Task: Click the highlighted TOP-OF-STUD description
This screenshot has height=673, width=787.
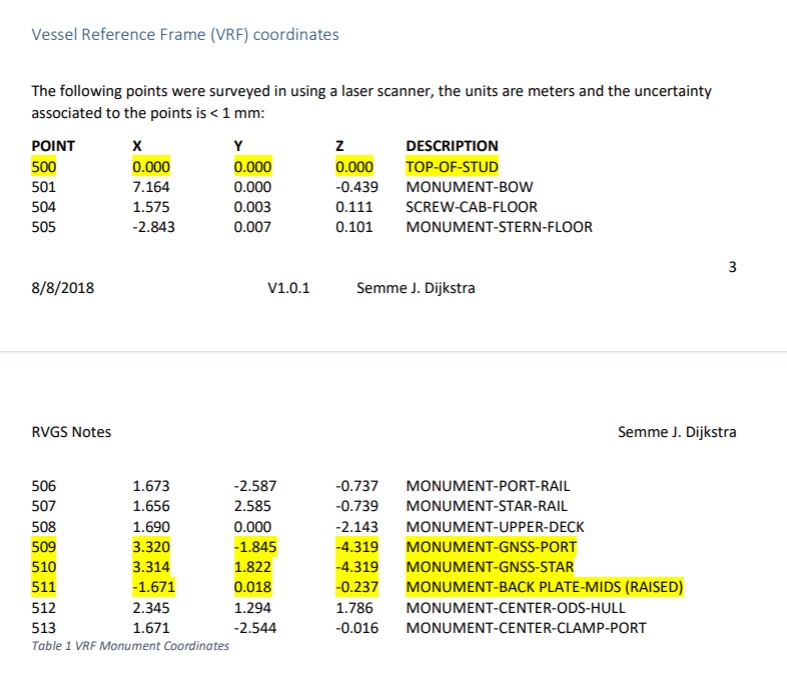Action: pyautogui.click(x=452, y=167)
